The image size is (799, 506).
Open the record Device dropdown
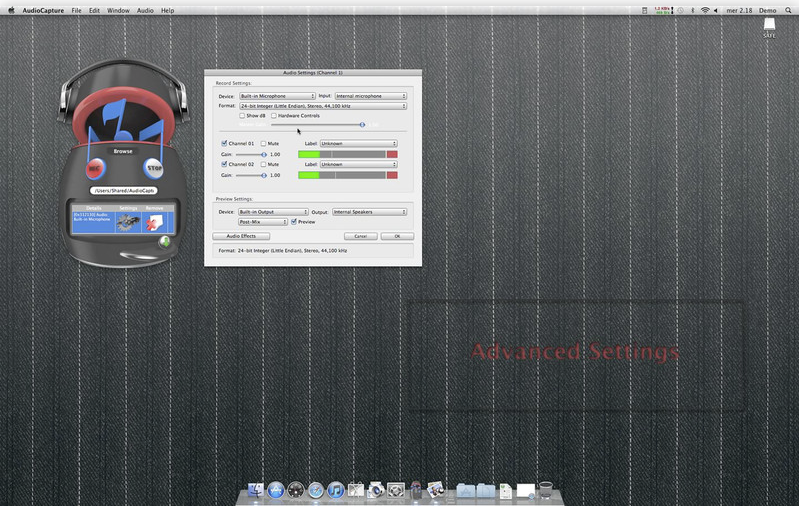point(278,96)
